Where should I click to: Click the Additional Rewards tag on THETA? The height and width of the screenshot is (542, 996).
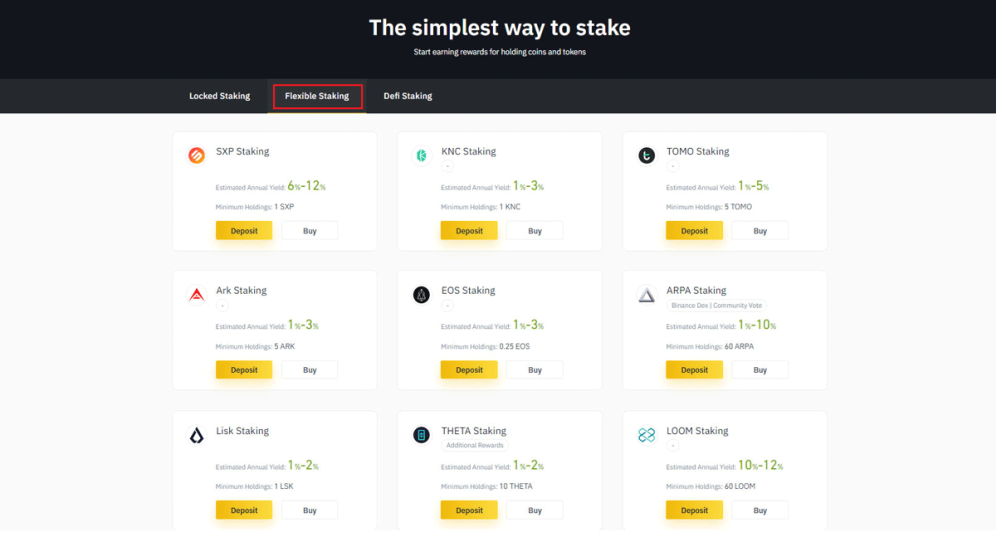point(476,445)
